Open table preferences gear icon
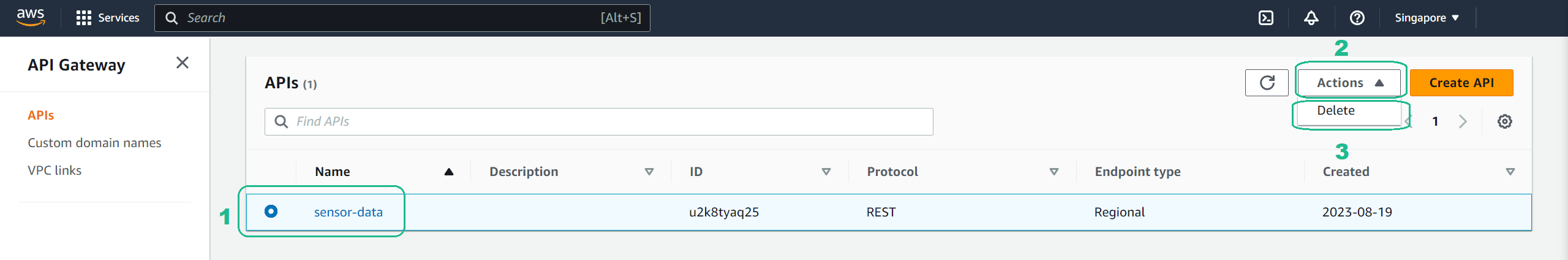 (x=1505, y=121)
